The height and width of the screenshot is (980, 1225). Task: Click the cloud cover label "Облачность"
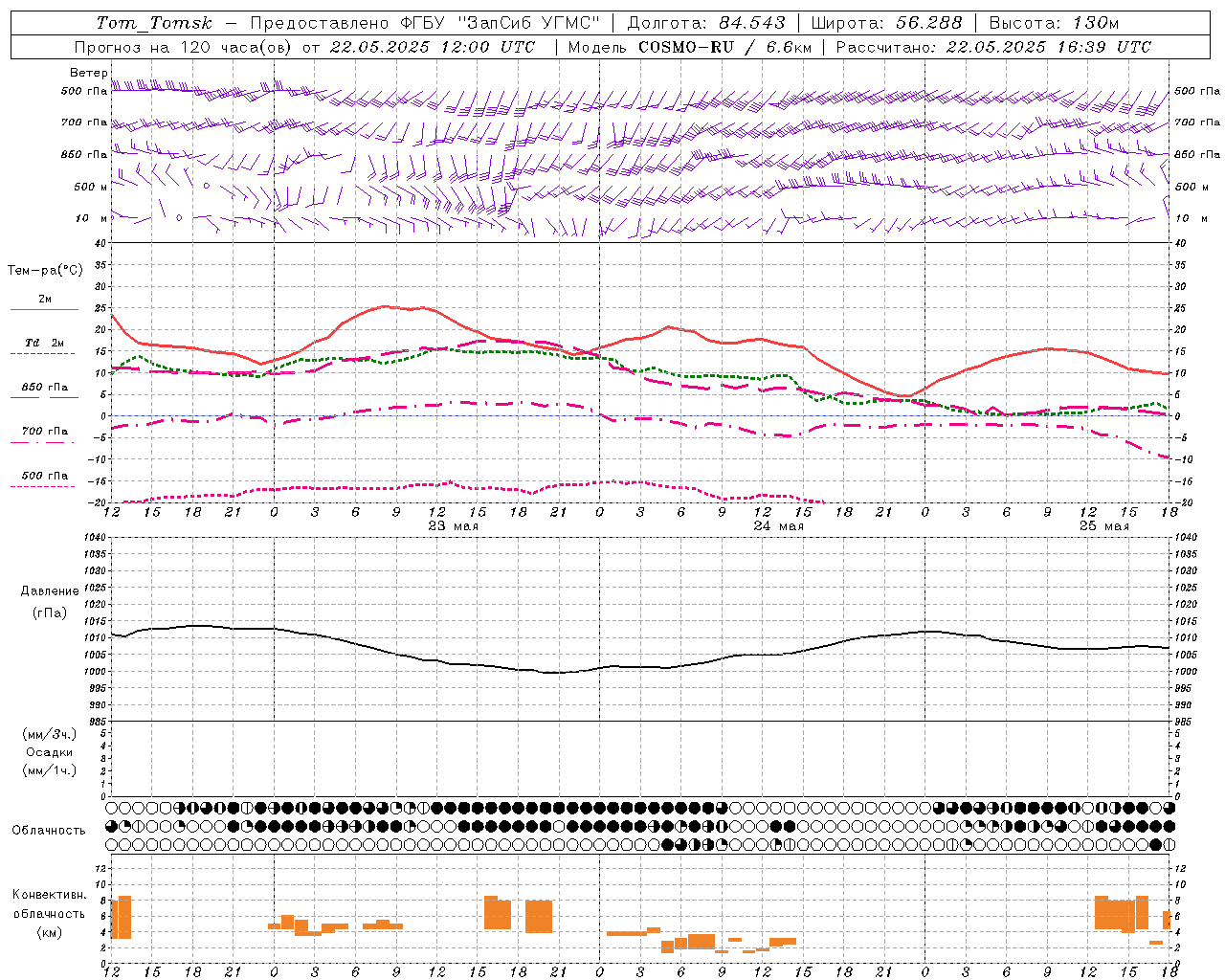click(x=49, y=831)
